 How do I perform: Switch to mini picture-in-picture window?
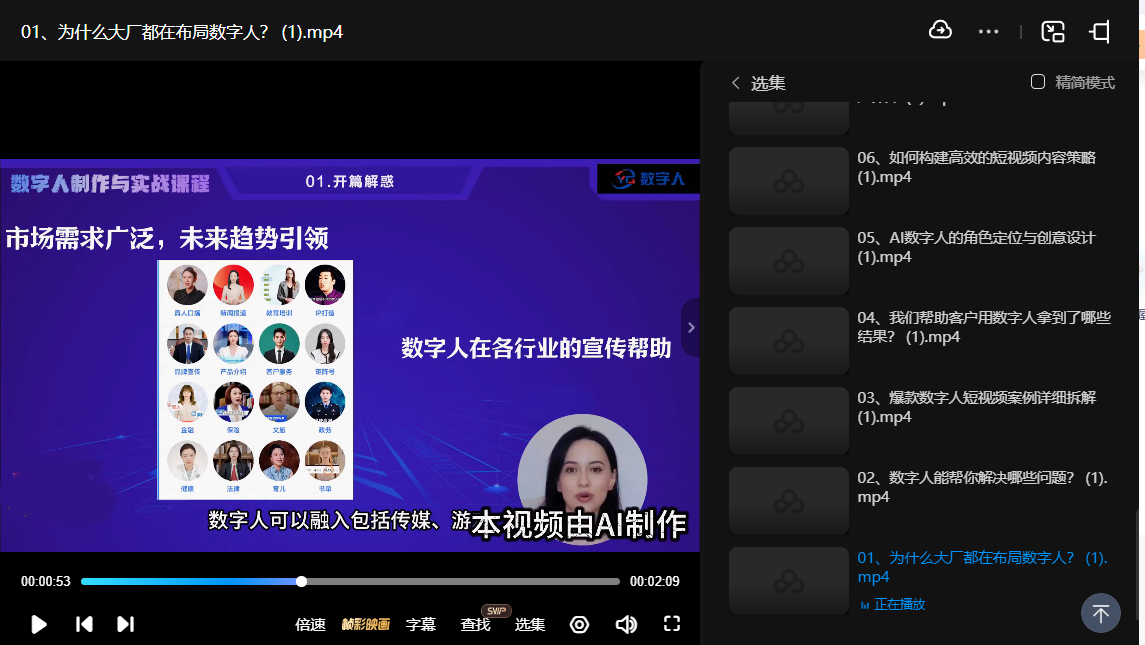pos(1053,31)
